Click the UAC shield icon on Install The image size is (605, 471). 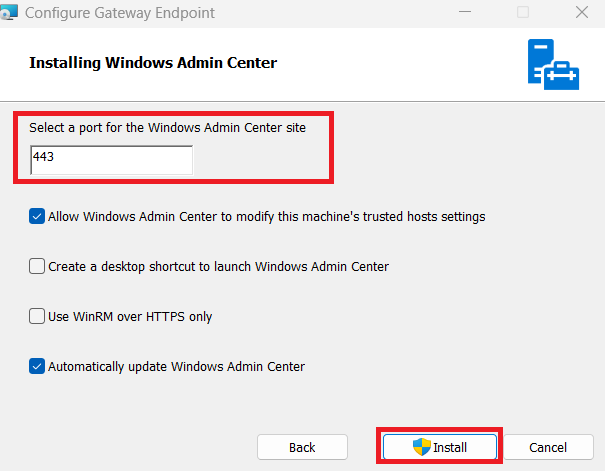422,447
